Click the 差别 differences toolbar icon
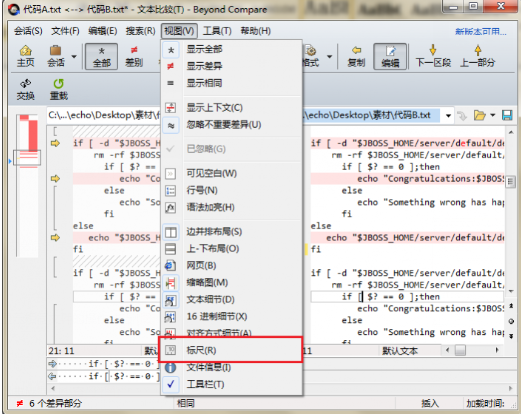Image resolution: width=521 pixels, height=415 pixels. [134, 56]
